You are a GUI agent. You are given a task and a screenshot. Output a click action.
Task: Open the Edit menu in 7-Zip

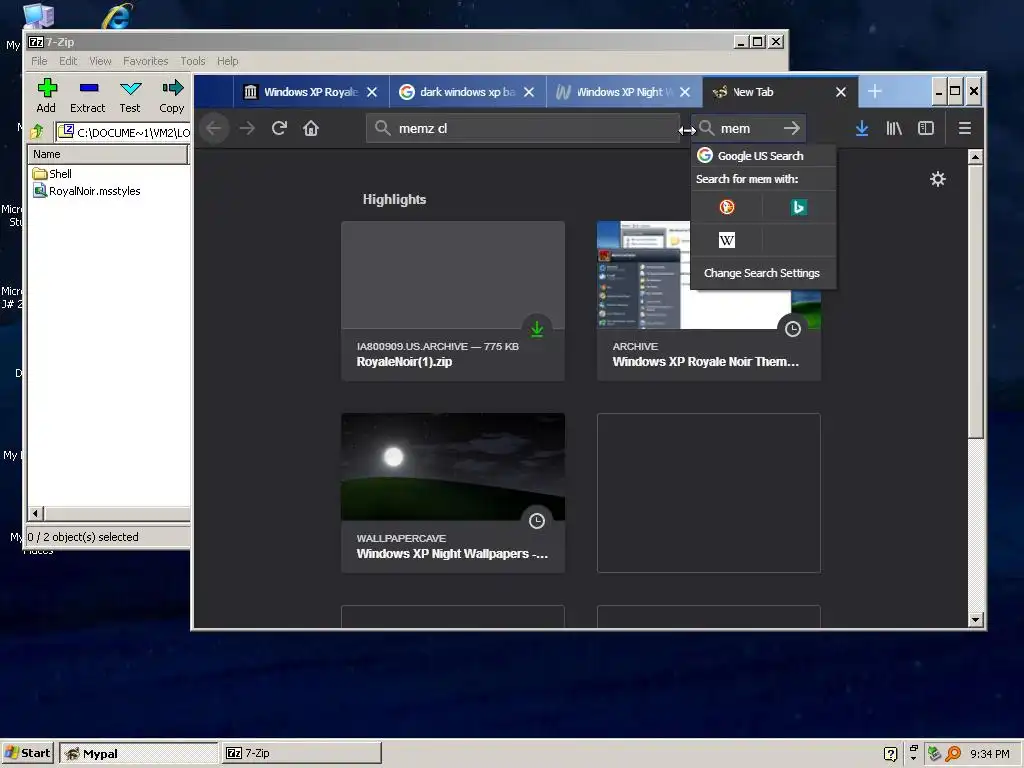(x=68, y=61)
